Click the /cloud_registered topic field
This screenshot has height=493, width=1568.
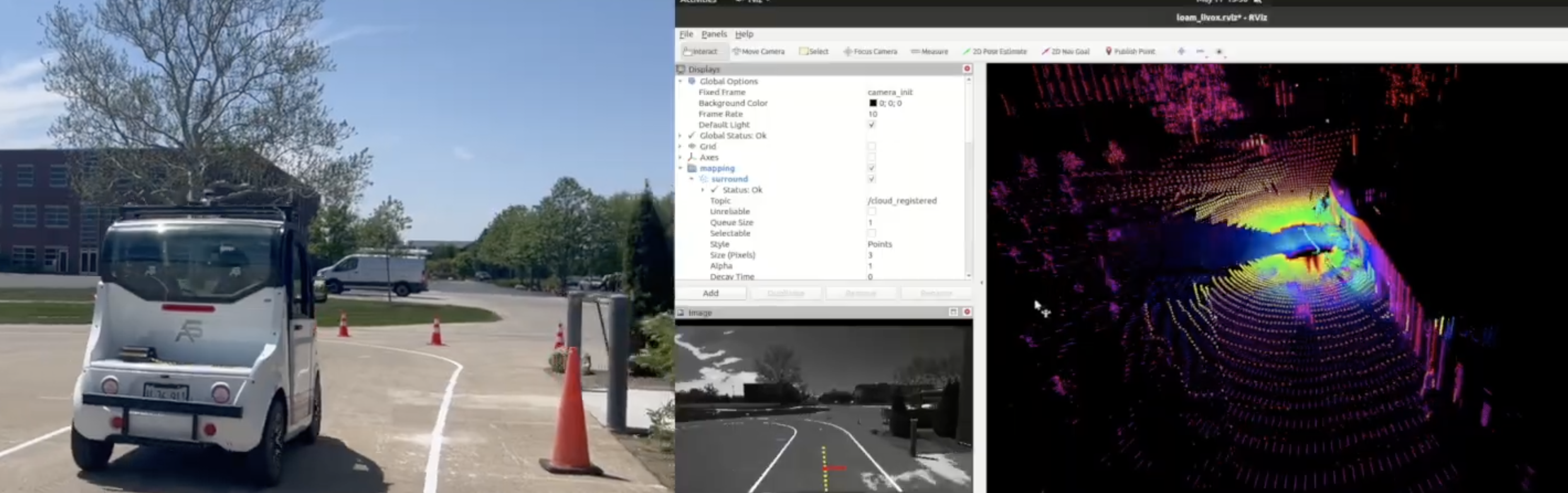click(902, 201)
